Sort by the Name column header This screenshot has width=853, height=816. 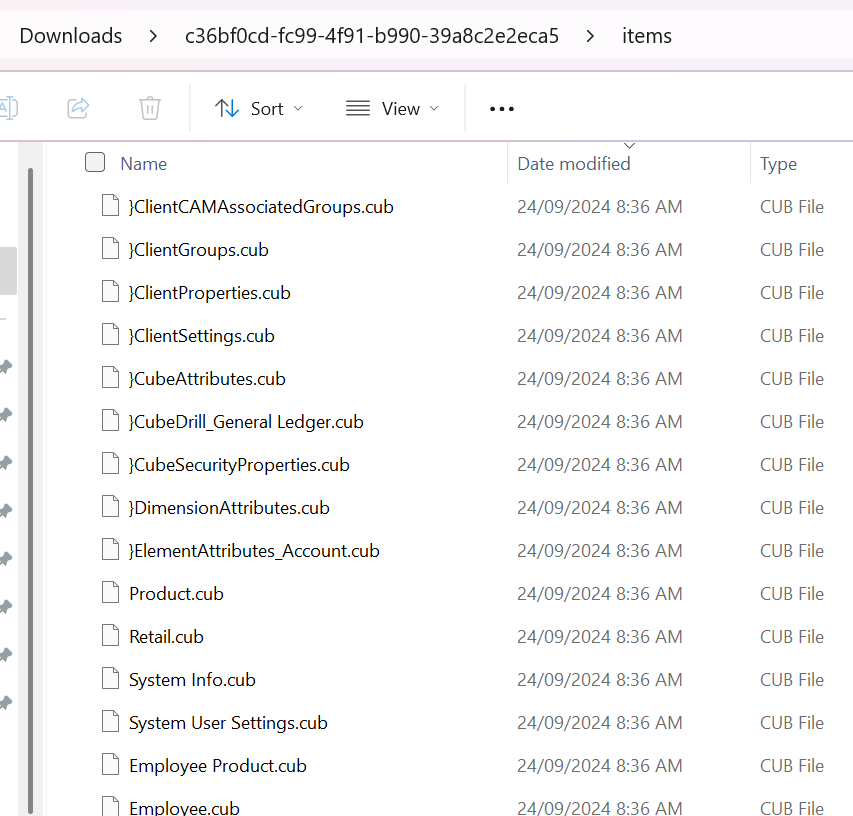coord(144,164)
